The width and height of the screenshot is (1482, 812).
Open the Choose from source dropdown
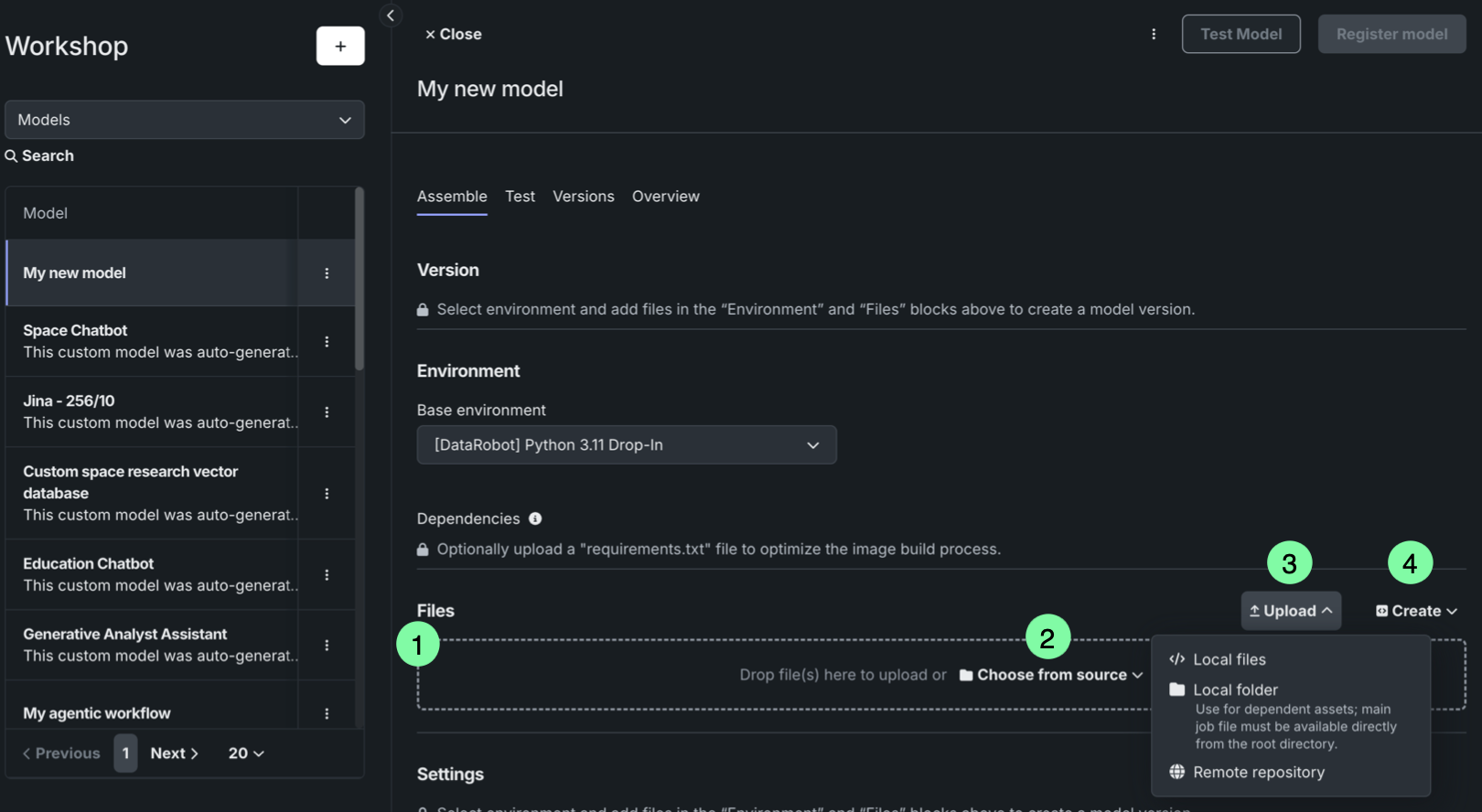pyautogui.click(x=1051, y=675)
